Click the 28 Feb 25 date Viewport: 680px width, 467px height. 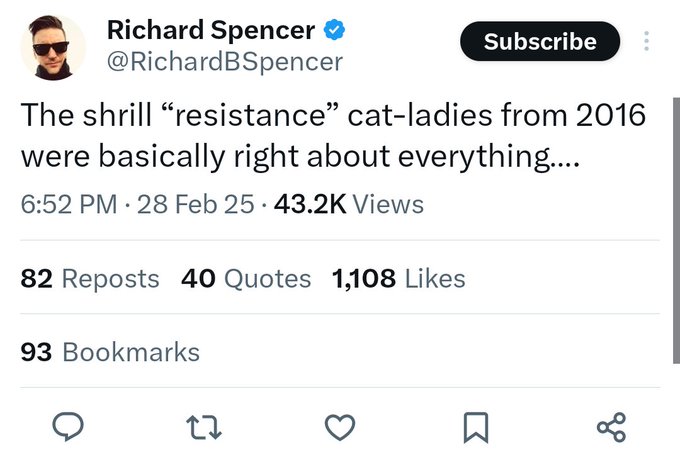196,204
